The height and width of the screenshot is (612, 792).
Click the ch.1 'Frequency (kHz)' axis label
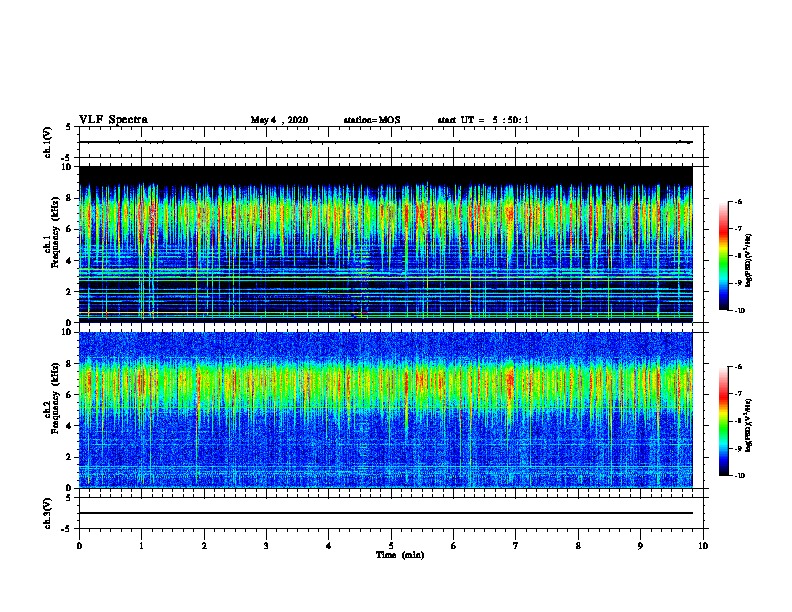[55, 232]
